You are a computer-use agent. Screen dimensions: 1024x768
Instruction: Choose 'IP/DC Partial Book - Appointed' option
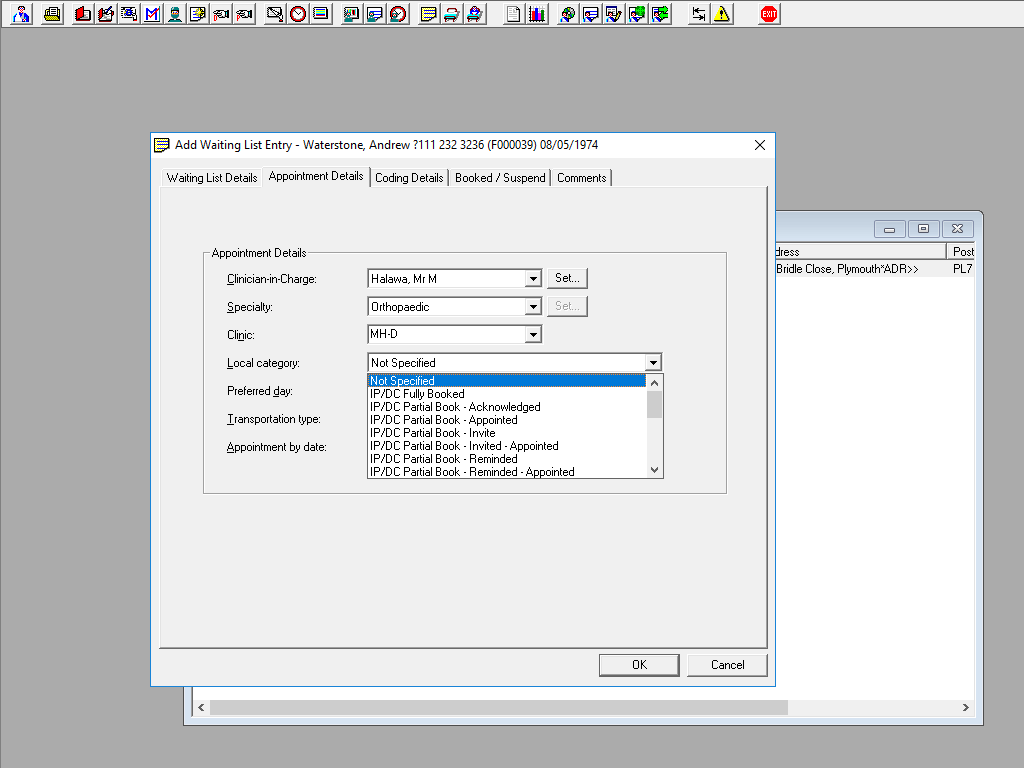[x=507, y=420]
